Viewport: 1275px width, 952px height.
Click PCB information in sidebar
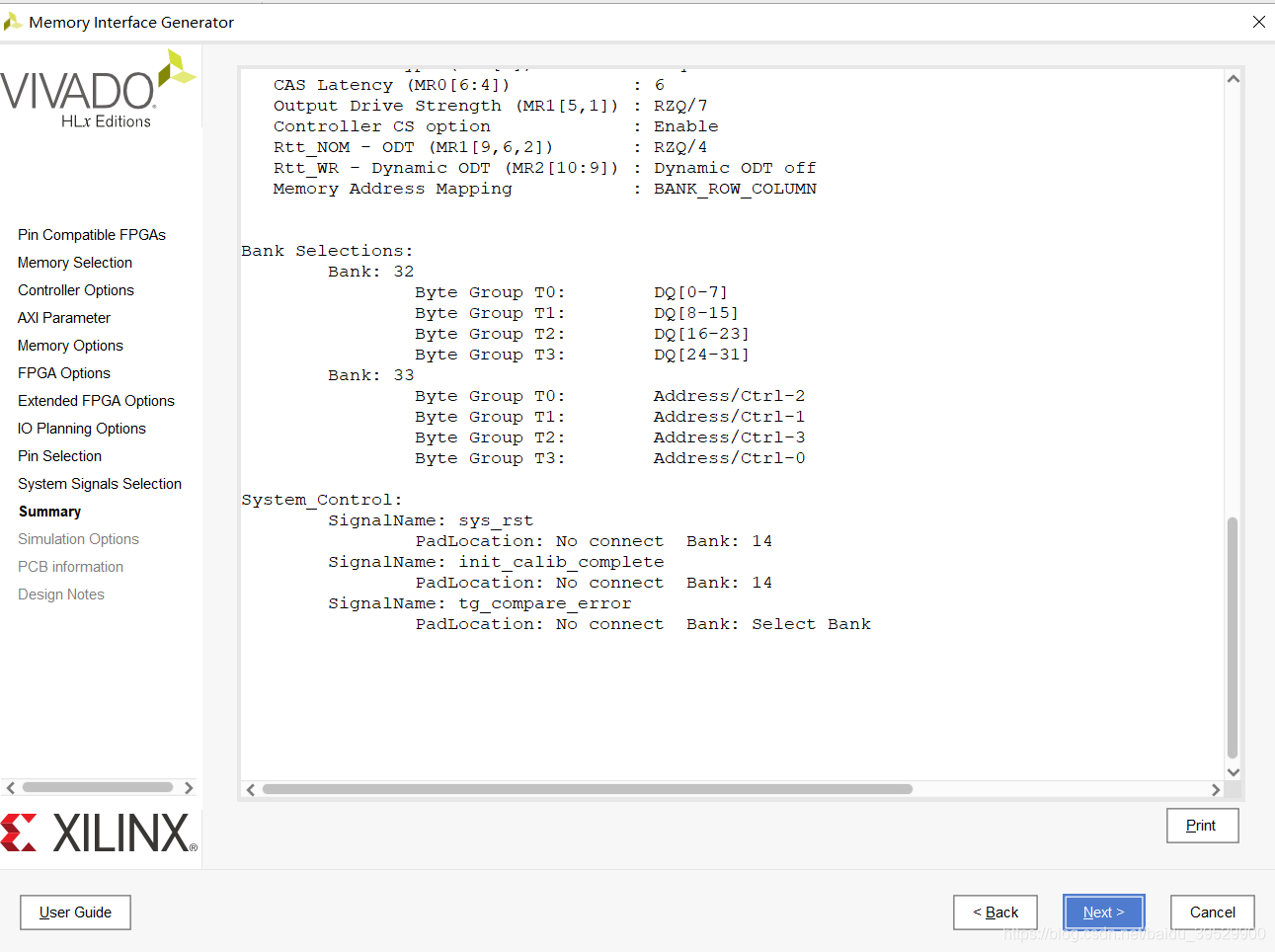point(70,567)
